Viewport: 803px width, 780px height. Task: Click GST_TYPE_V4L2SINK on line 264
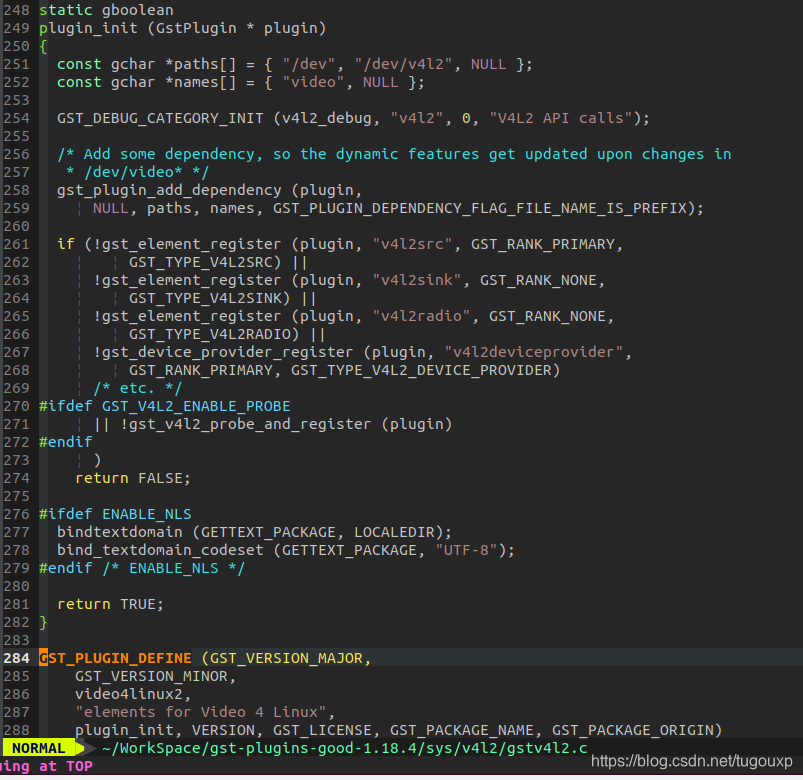click(205, 298)
